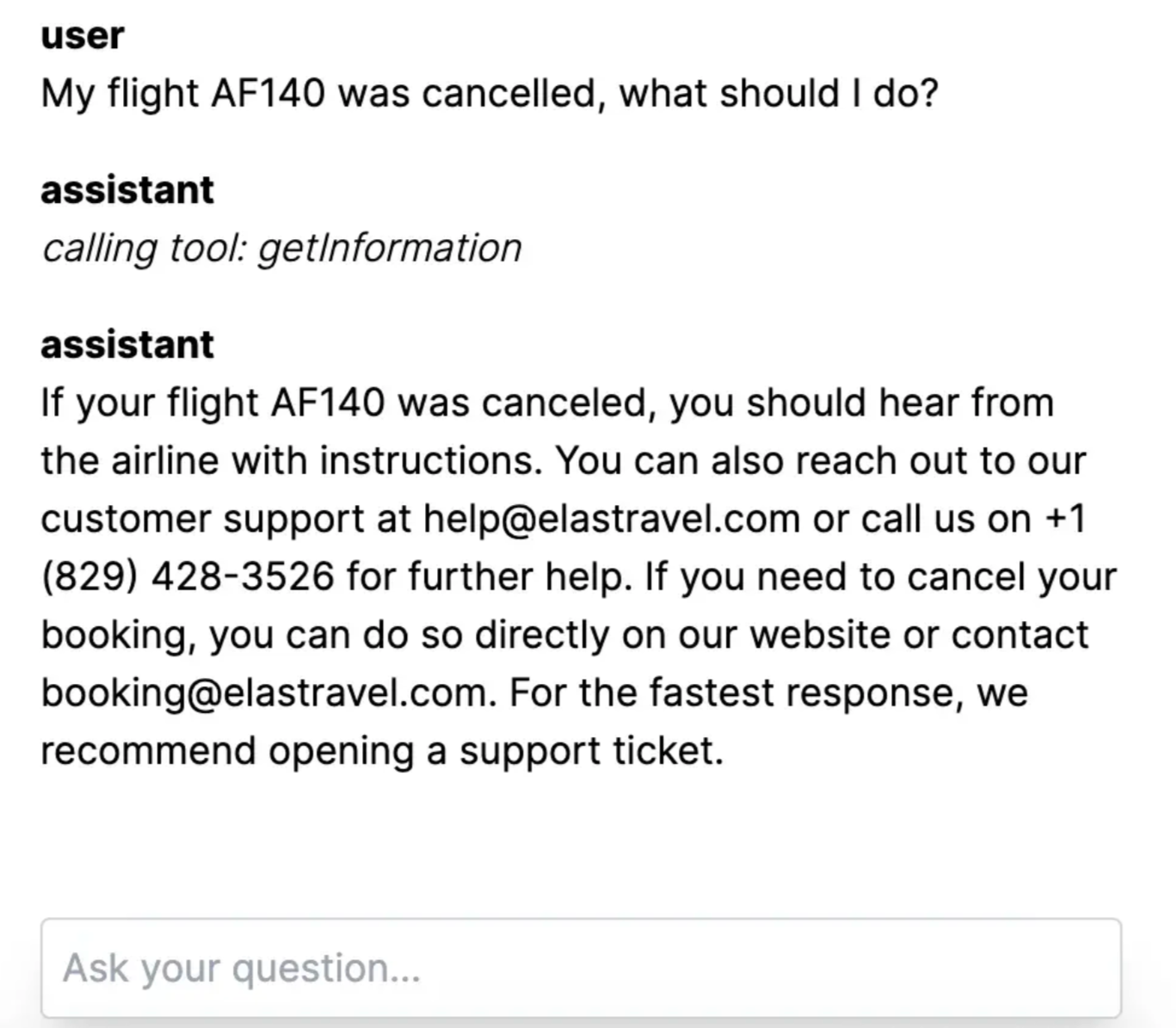This screenshot has height=1028, width=1176.
Task: Click the 'Ask your question...' input field
Action: 581,968
